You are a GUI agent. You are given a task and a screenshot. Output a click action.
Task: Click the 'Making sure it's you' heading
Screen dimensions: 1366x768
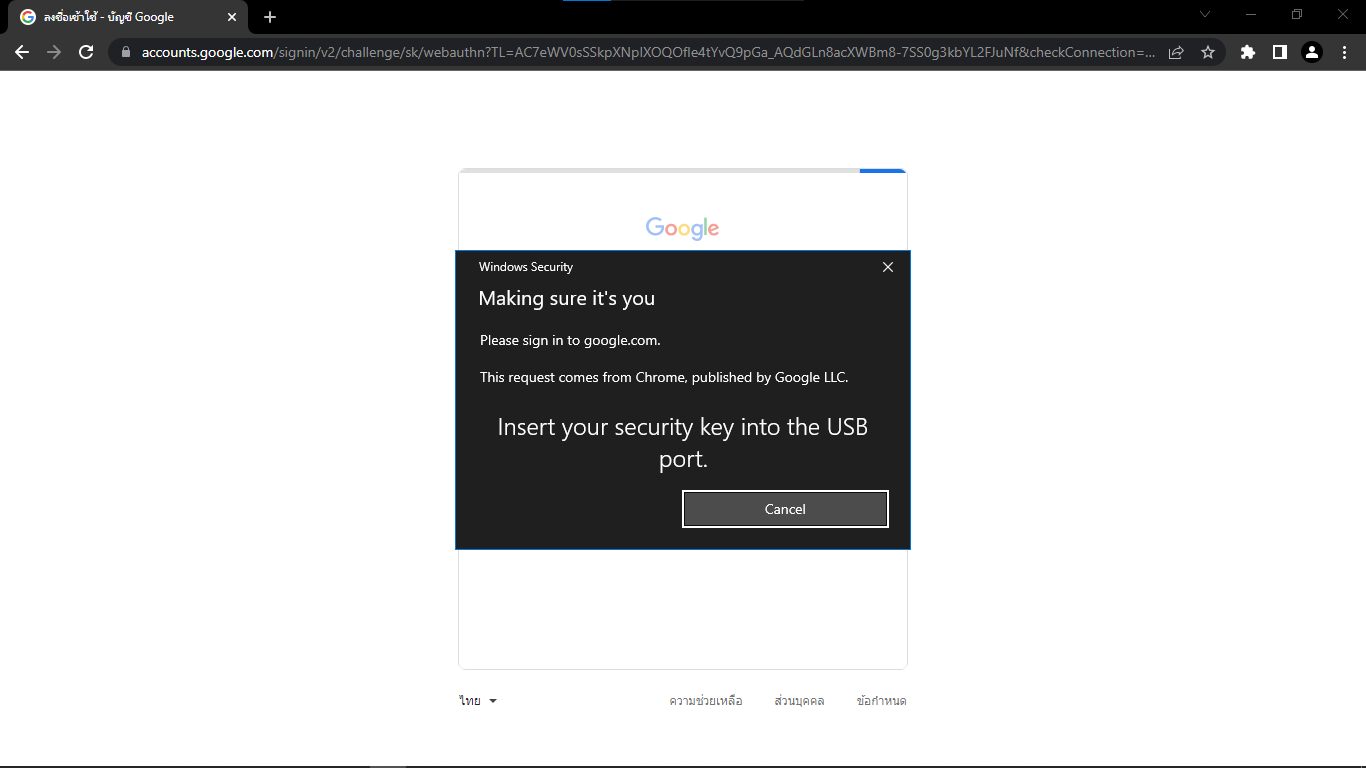(567, 298)
